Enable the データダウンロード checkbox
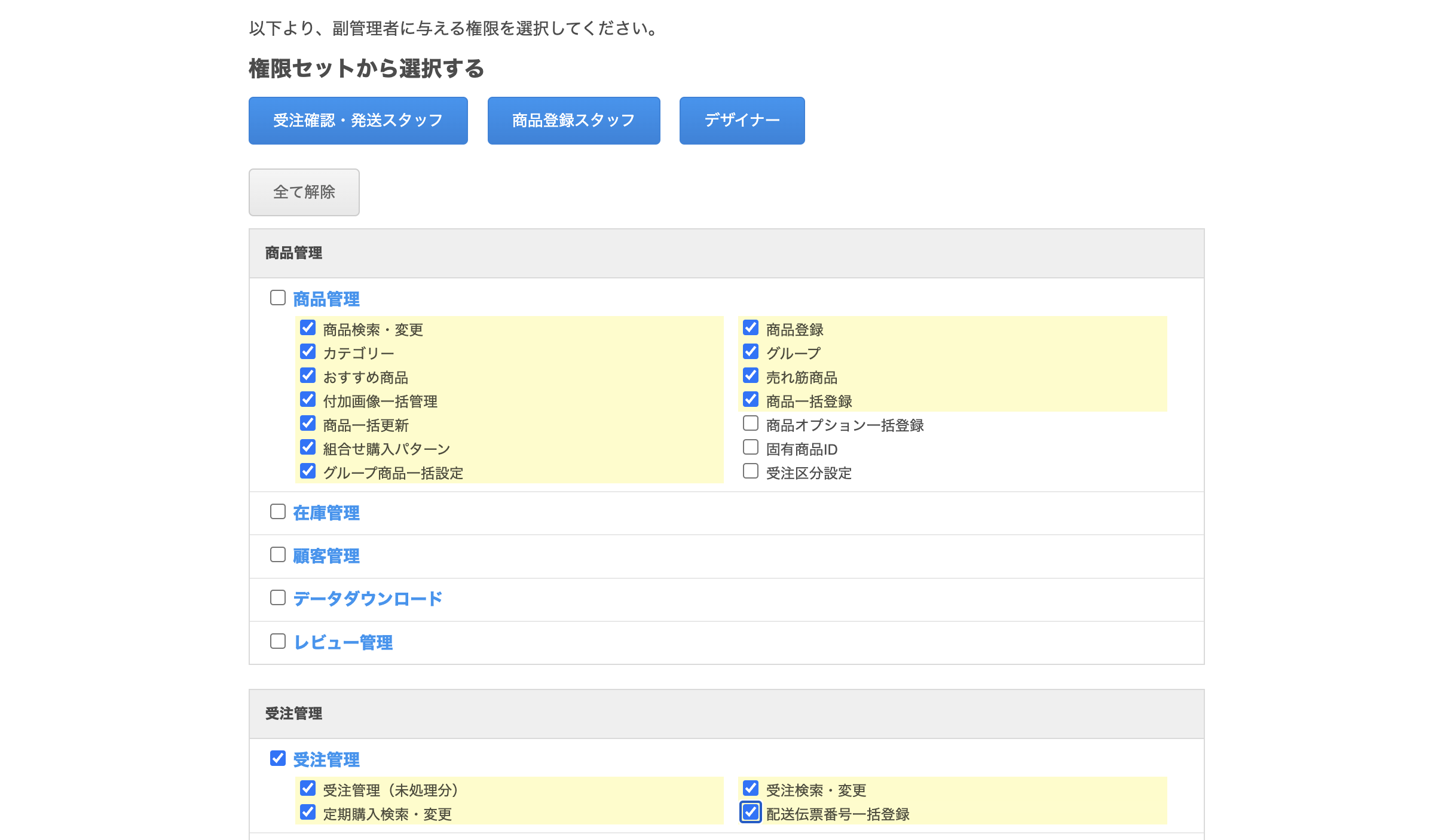Viewport: 1450px width, 840px height. [278, 597]
